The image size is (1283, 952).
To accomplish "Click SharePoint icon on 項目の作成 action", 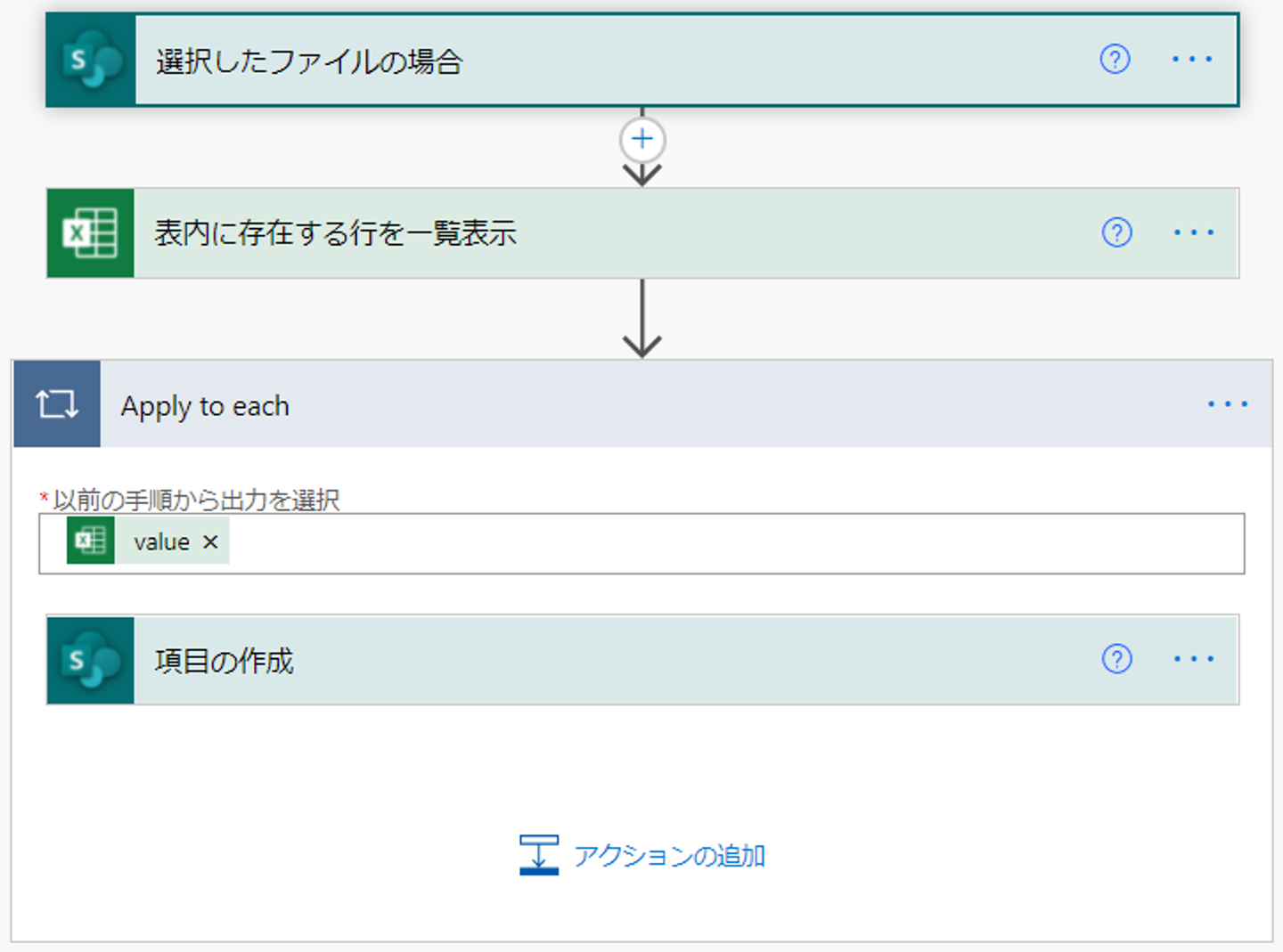I will coord(91,660).
